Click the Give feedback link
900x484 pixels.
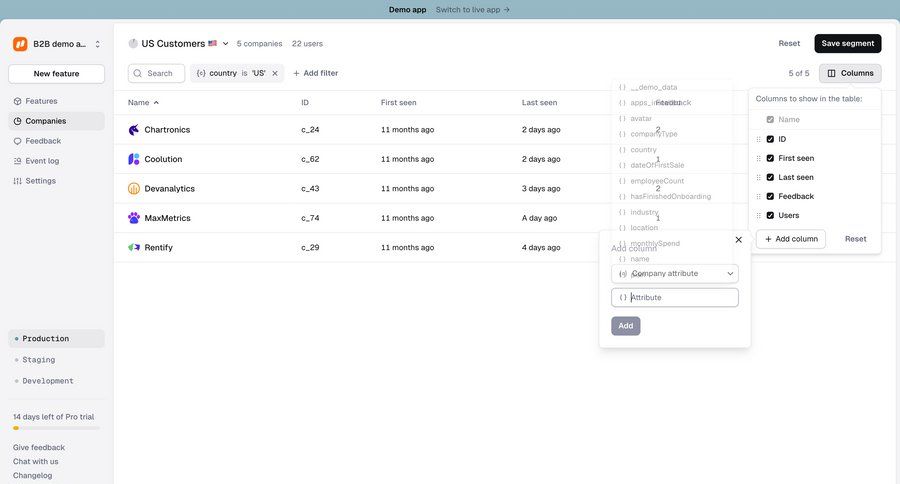tap(38, 447)
